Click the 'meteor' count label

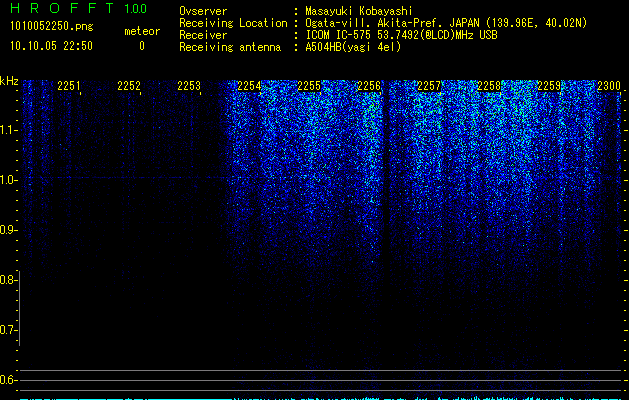tap(142, 31)
